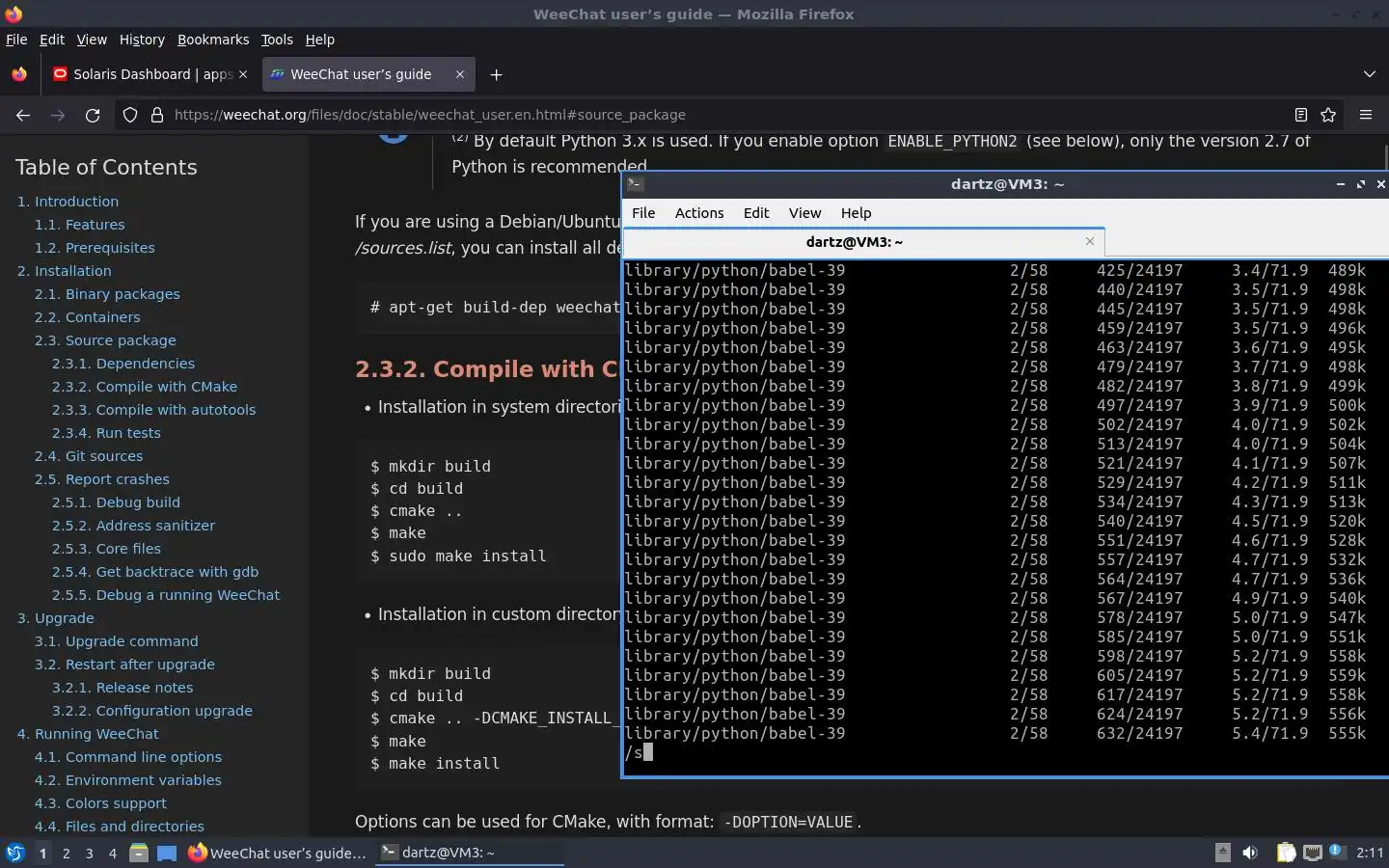Click the show desktop icon in panel
This screenshot has height=868, width=1389.
coord(167,853)
